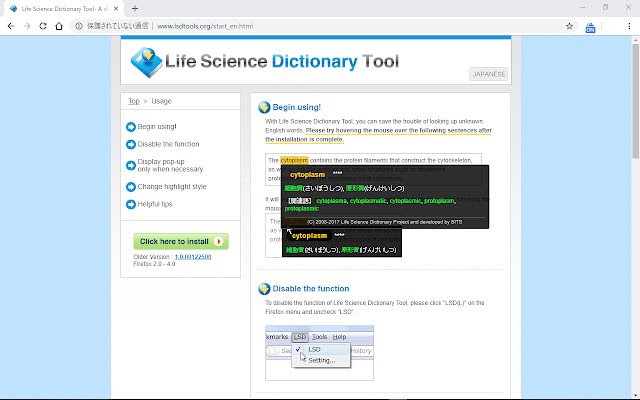Open Helpful tips sidebar link
This screenshot has height=400, width=640.
coord(155,204)
